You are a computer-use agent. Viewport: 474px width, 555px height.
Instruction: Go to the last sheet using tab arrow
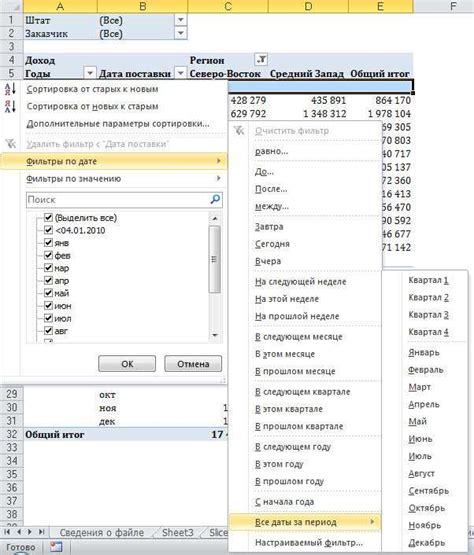pos(41,532)
